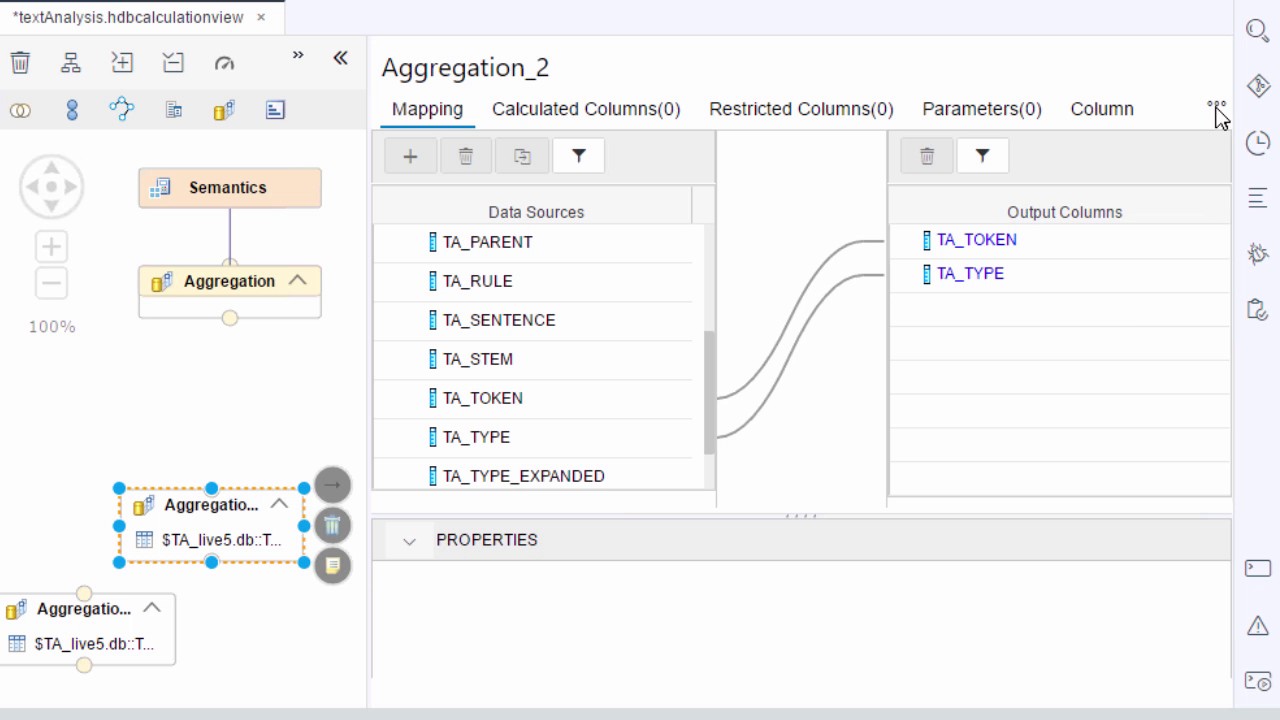This screenshot has width=1280, height=720.
Task: Close the textAnalysis.hdbcalculationview tab
Action: pos(261,17)
